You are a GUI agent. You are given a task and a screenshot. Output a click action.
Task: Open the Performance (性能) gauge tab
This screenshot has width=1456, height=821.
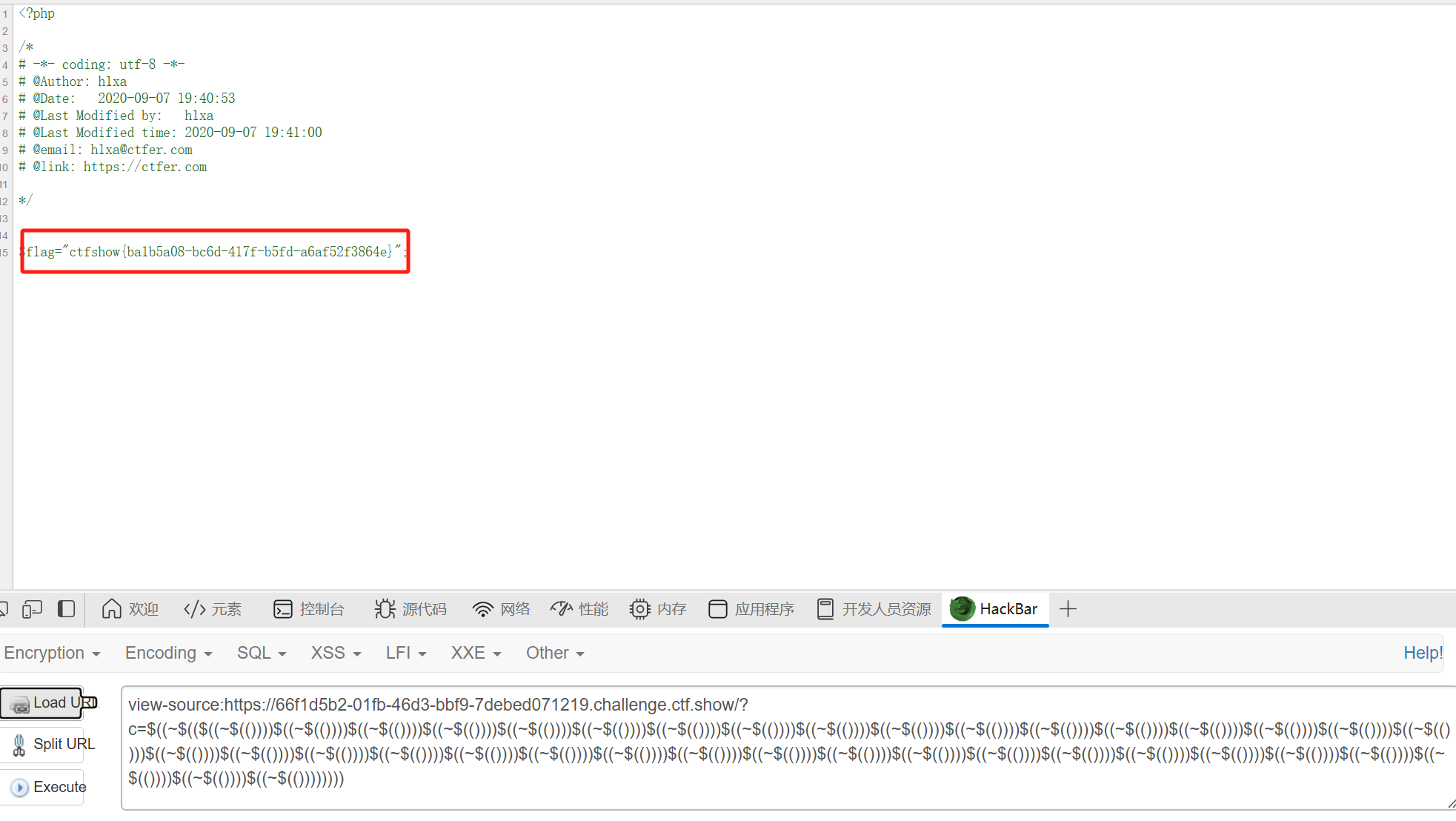point(579,609)
